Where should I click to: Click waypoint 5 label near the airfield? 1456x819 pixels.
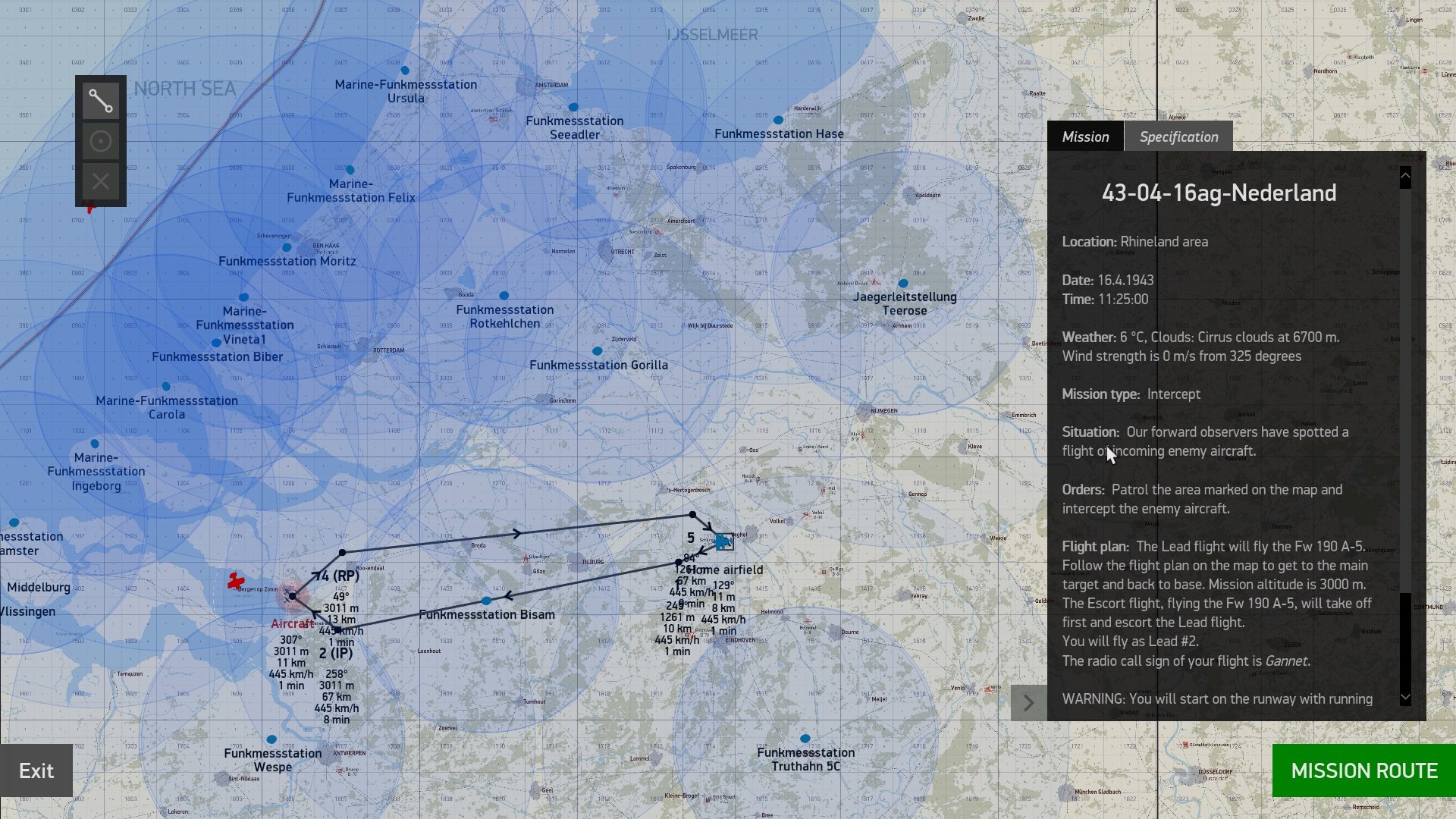click(690, 538)
